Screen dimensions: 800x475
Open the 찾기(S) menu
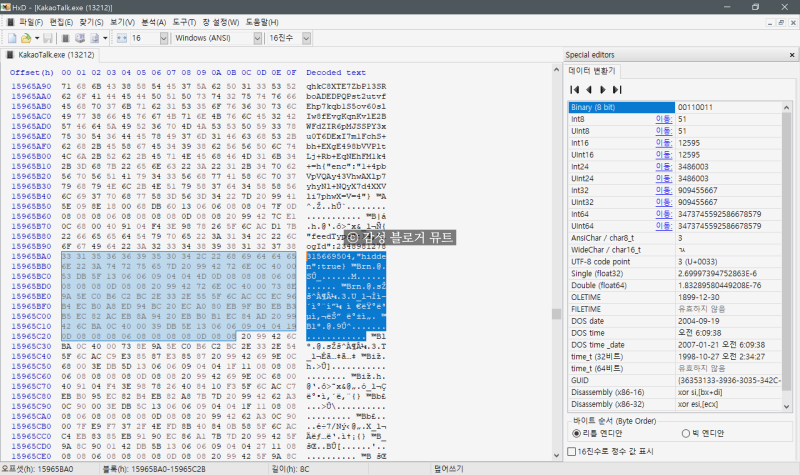click(91, 22)
